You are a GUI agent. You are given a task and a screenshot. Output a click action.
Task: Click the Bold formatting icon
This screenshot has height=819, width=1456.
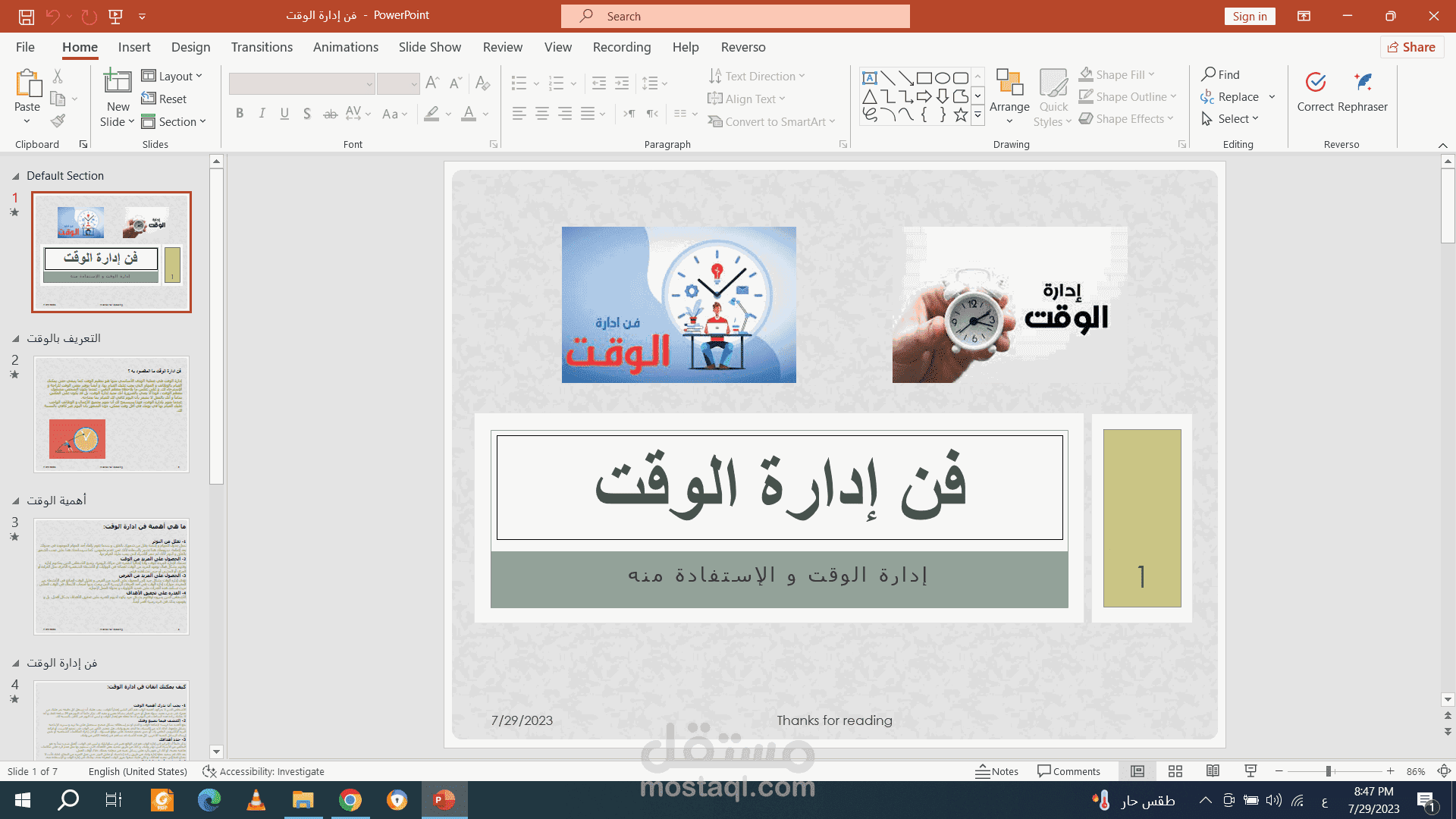coord(240,114)
